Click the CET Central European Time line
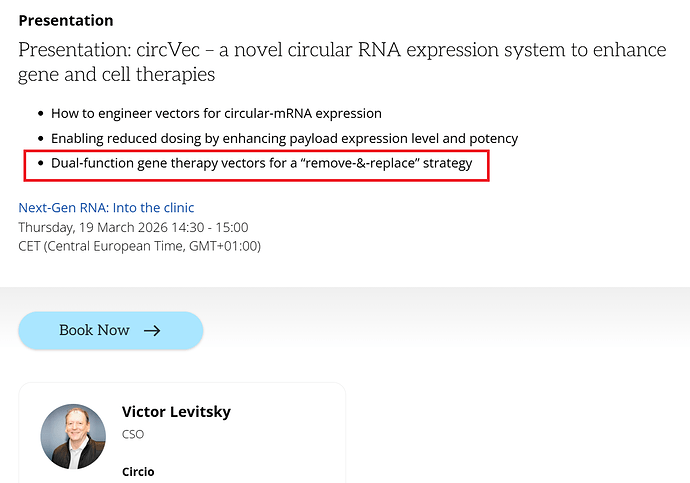The image size is (690, 483). (139, 246)
